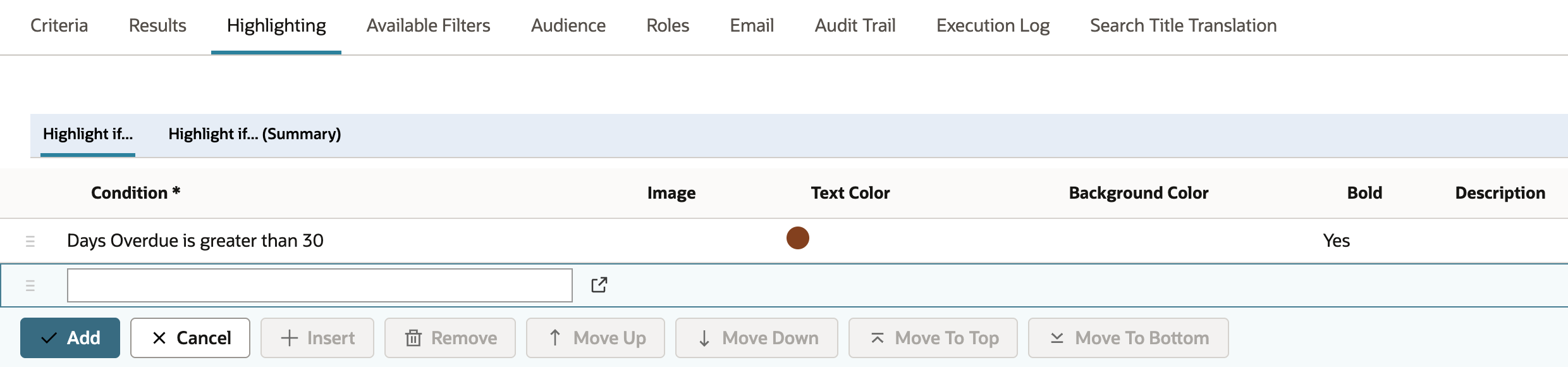Screen dimensions: 1568x367
Task: Click the Insert button
Action: [x=317, y=338]
